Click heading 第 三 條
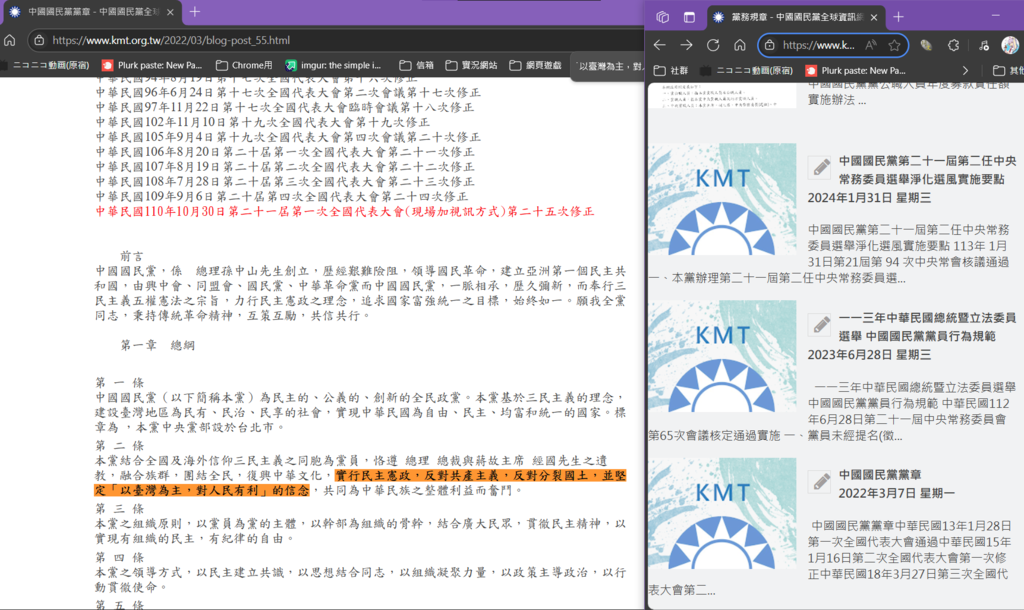Viewport: 1024px width, 610px height. point(120,508)
